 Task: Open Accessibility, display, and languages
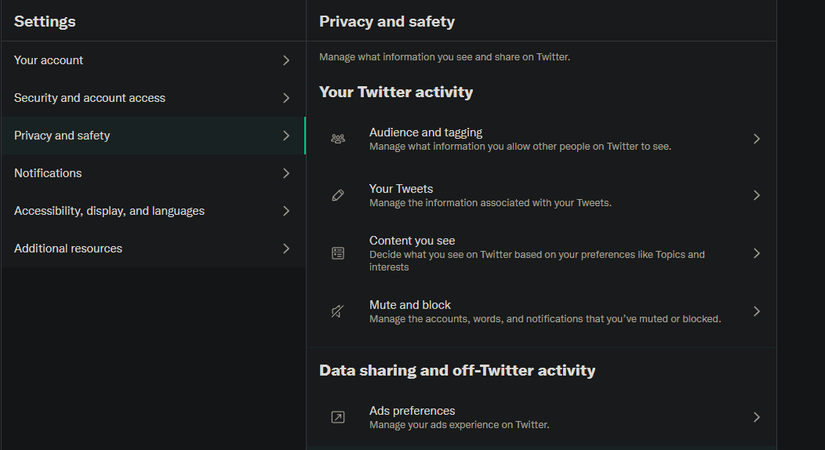coord(153,211)
